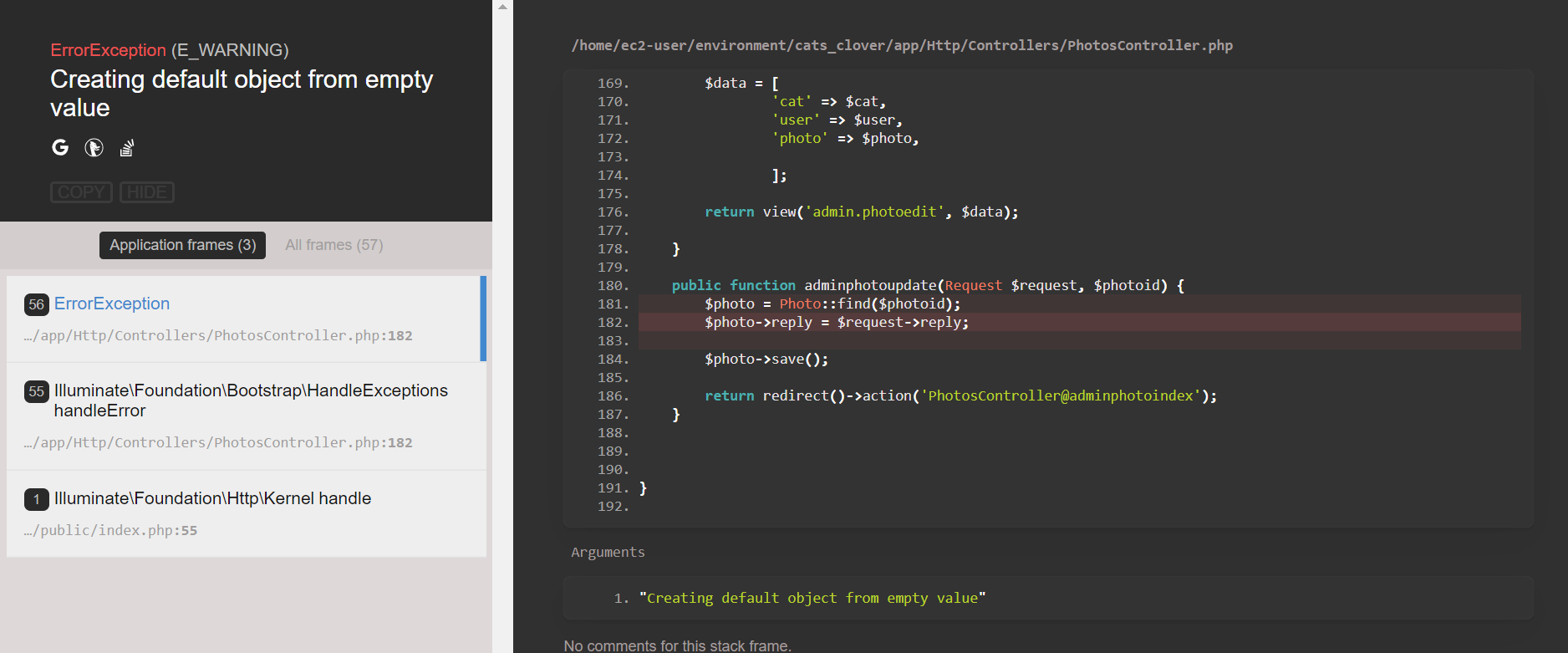
Task: Click the PhotosController.php:182 path under handleError frame
Action: (x=218, y=442)
